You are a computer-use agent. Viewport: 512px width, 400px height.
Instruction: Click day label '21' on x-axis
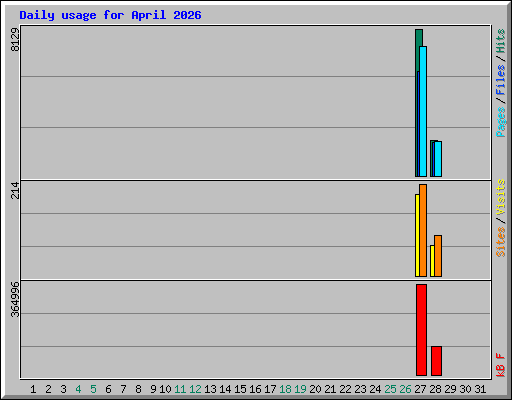click(x=330, y=389)
